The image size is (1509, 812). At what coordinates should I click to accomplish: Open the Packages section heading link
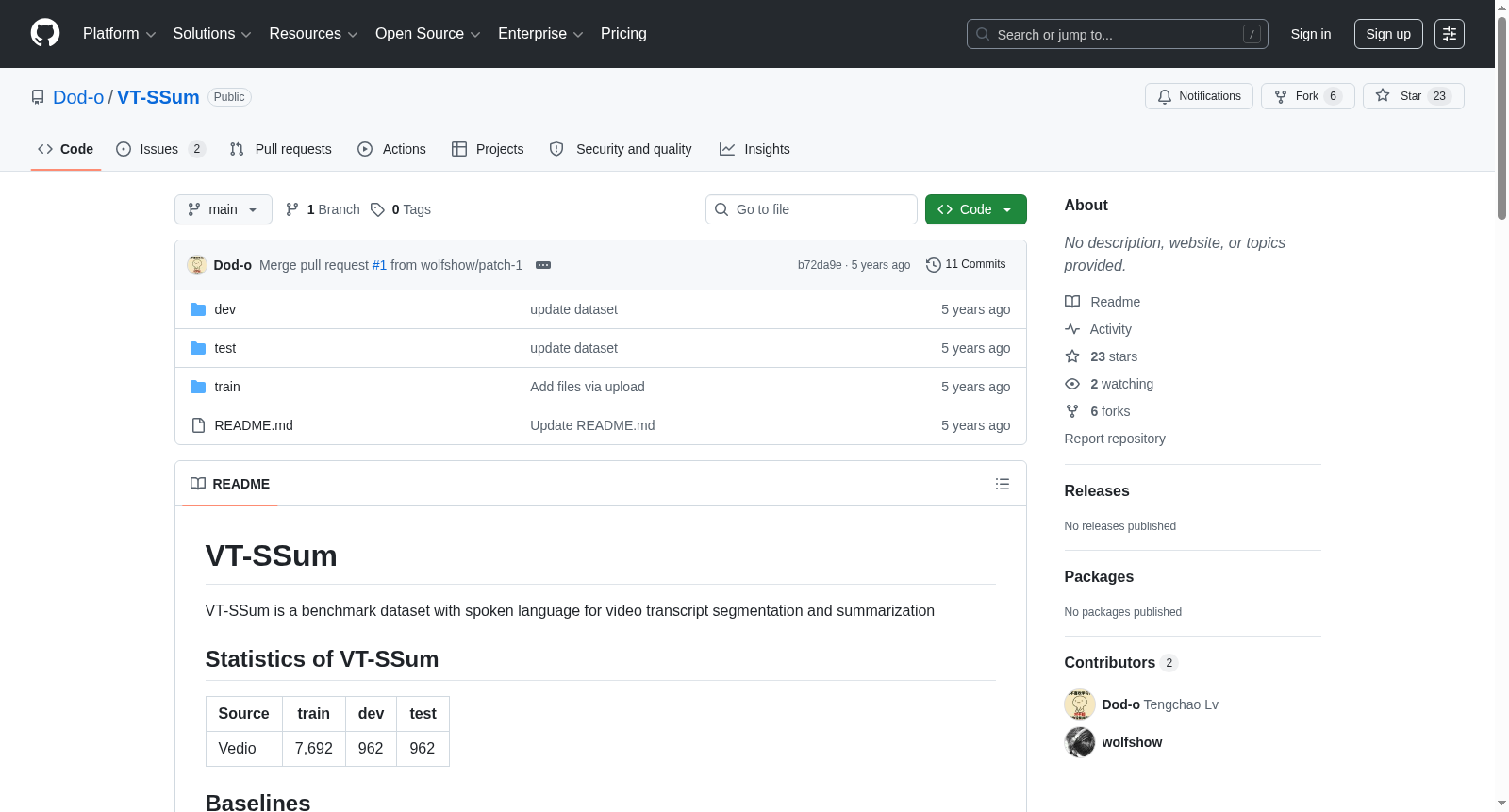(1099, 577)
